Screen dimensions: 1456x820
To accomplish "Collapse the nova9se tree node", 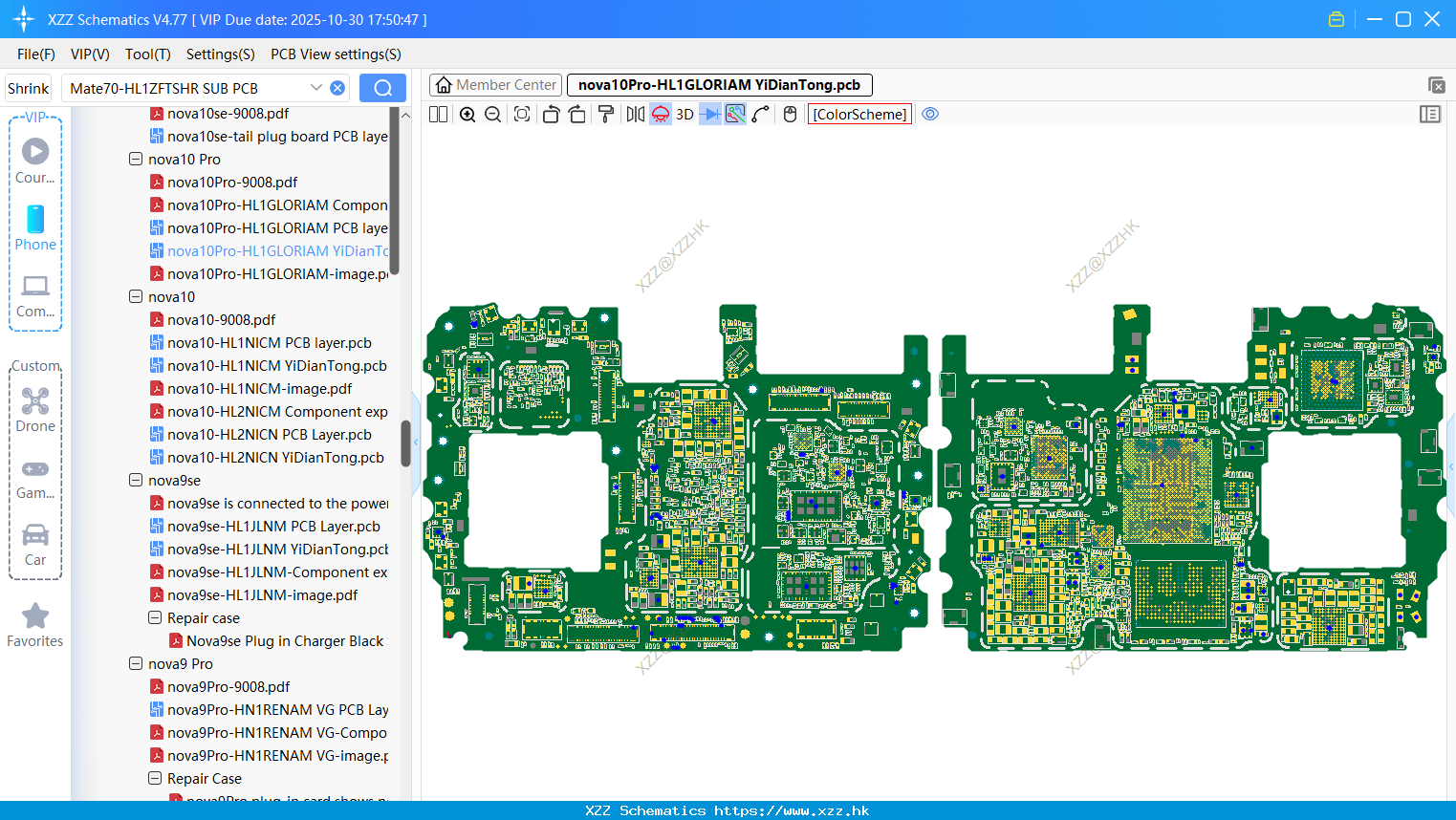I will tap(136, 481).
